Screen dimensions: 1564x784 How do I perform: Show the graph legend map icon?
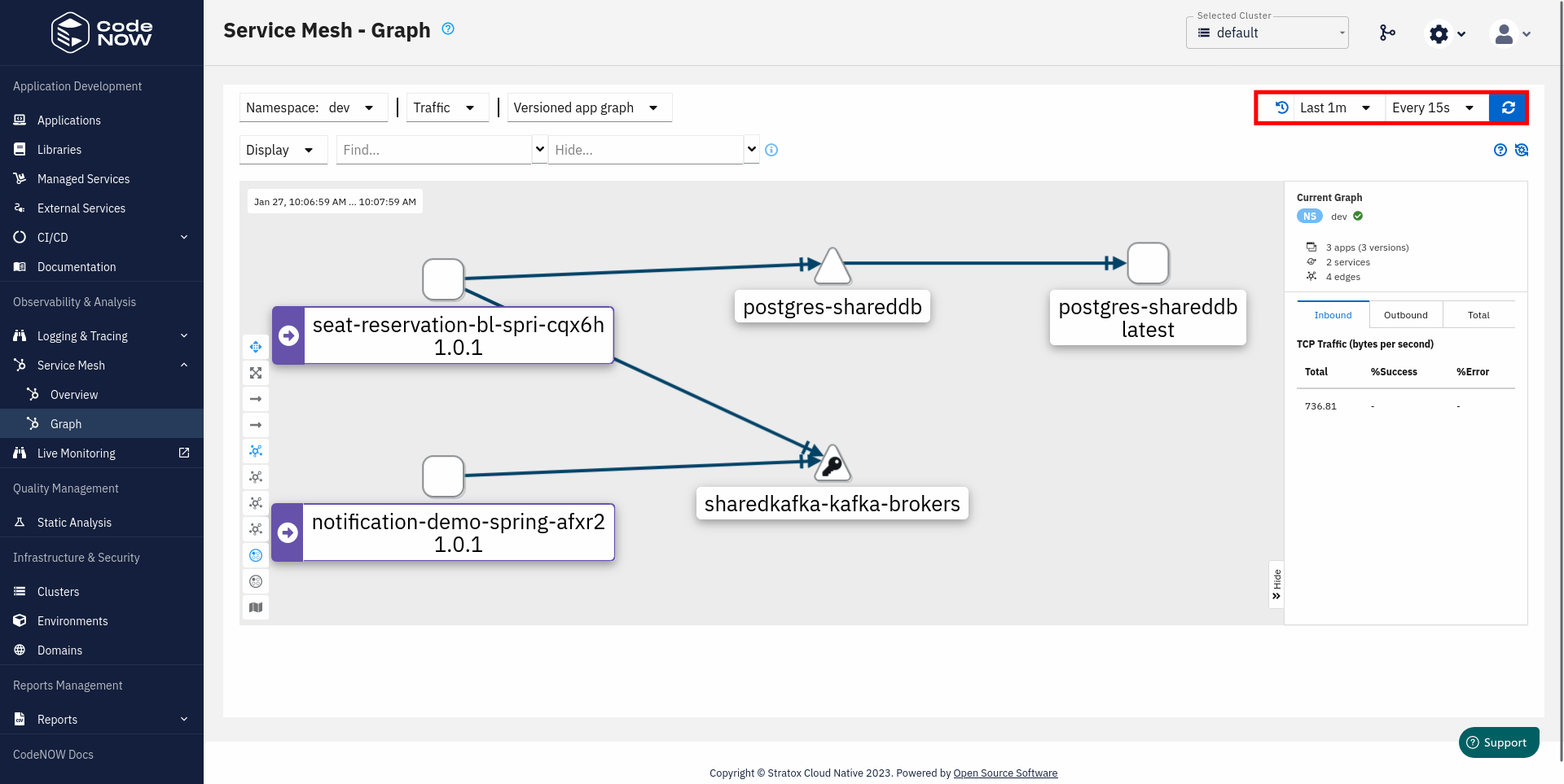[x=256, y=607]
